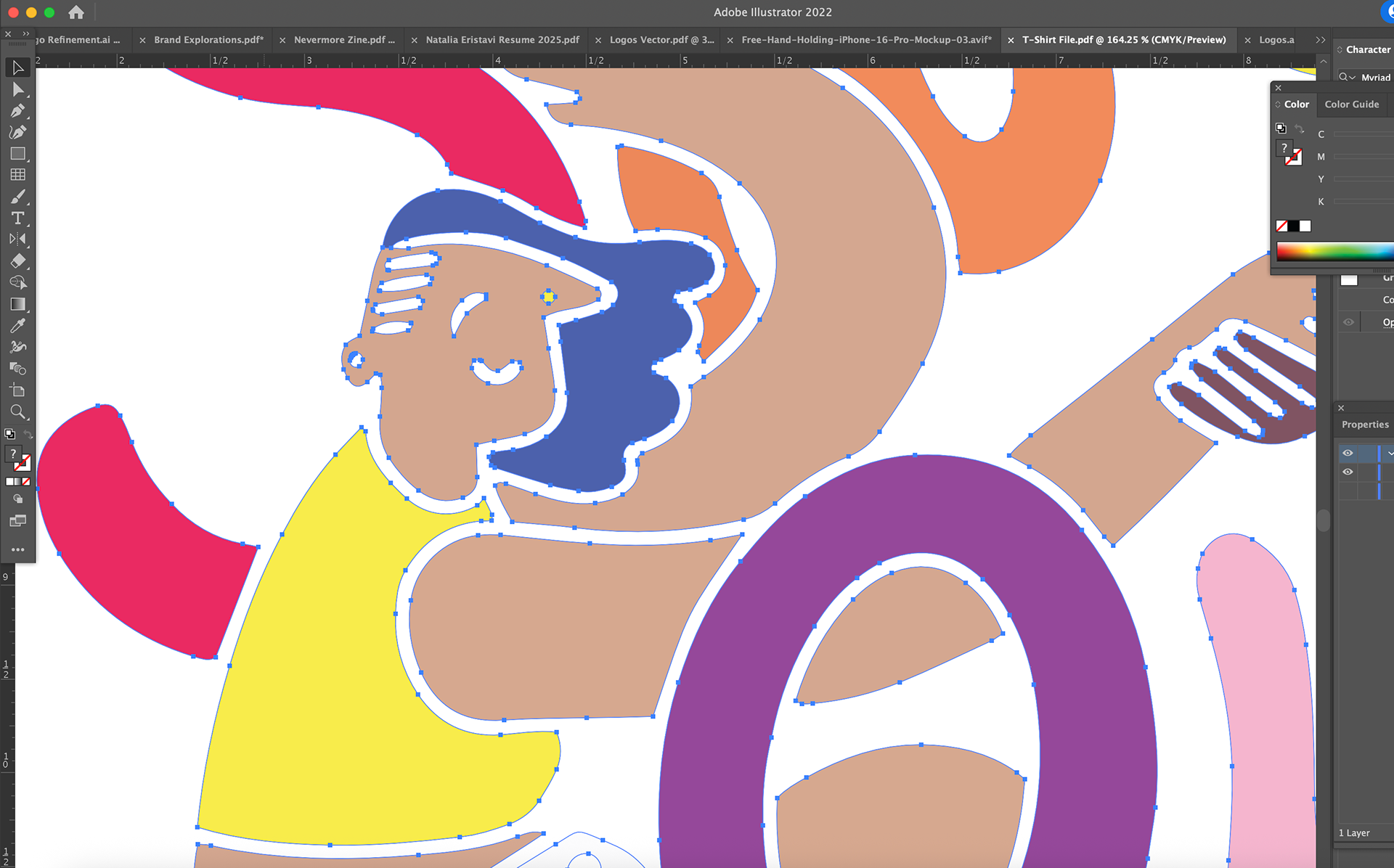This screenshot has height=868, width=1394.
Task: Choose the Rectangle tool
Action: [17, 154]
